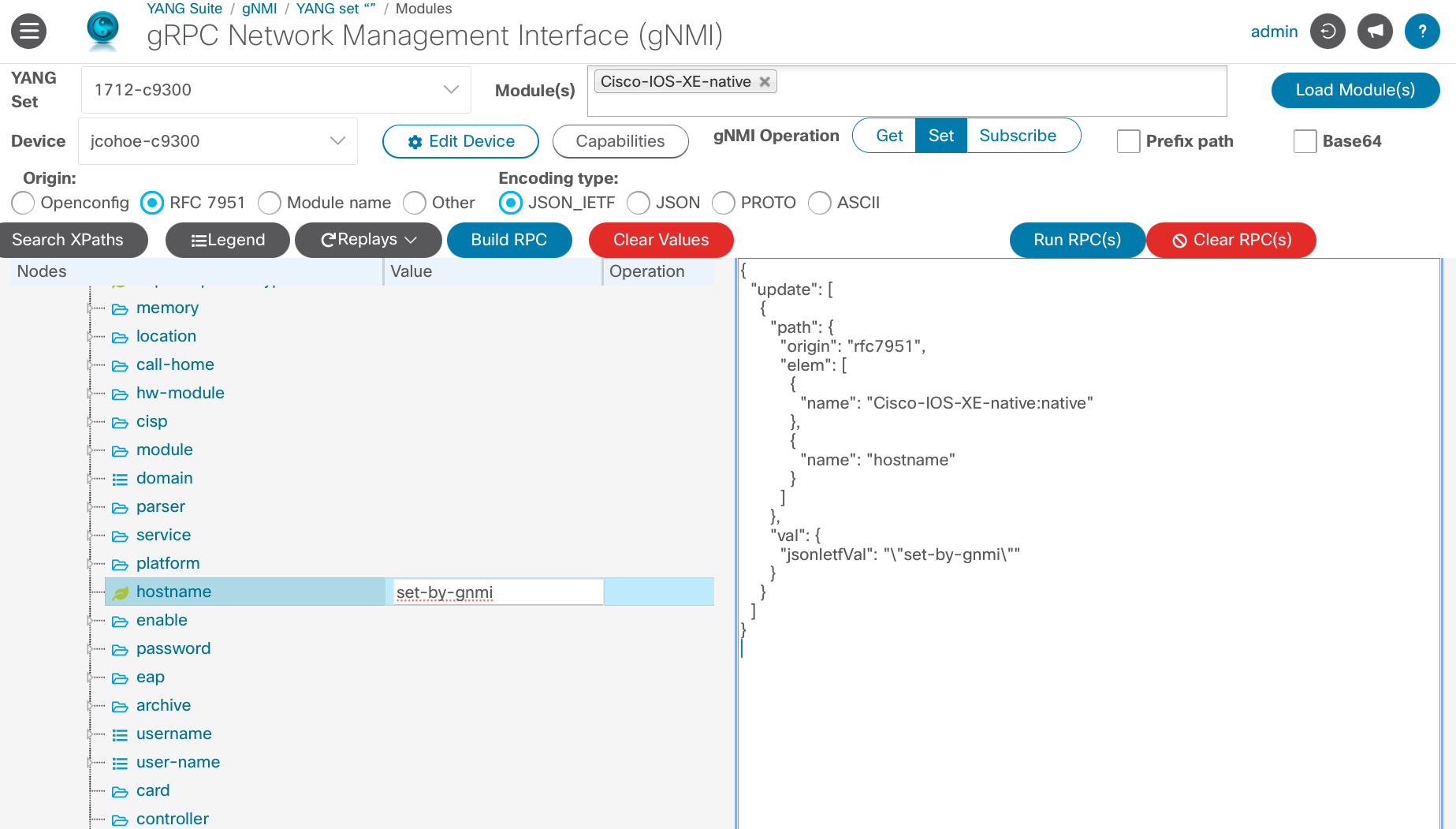Viewport: 1456px width, 829px height.
Task: Click the hostname value input field
Action: click(497, 592)
